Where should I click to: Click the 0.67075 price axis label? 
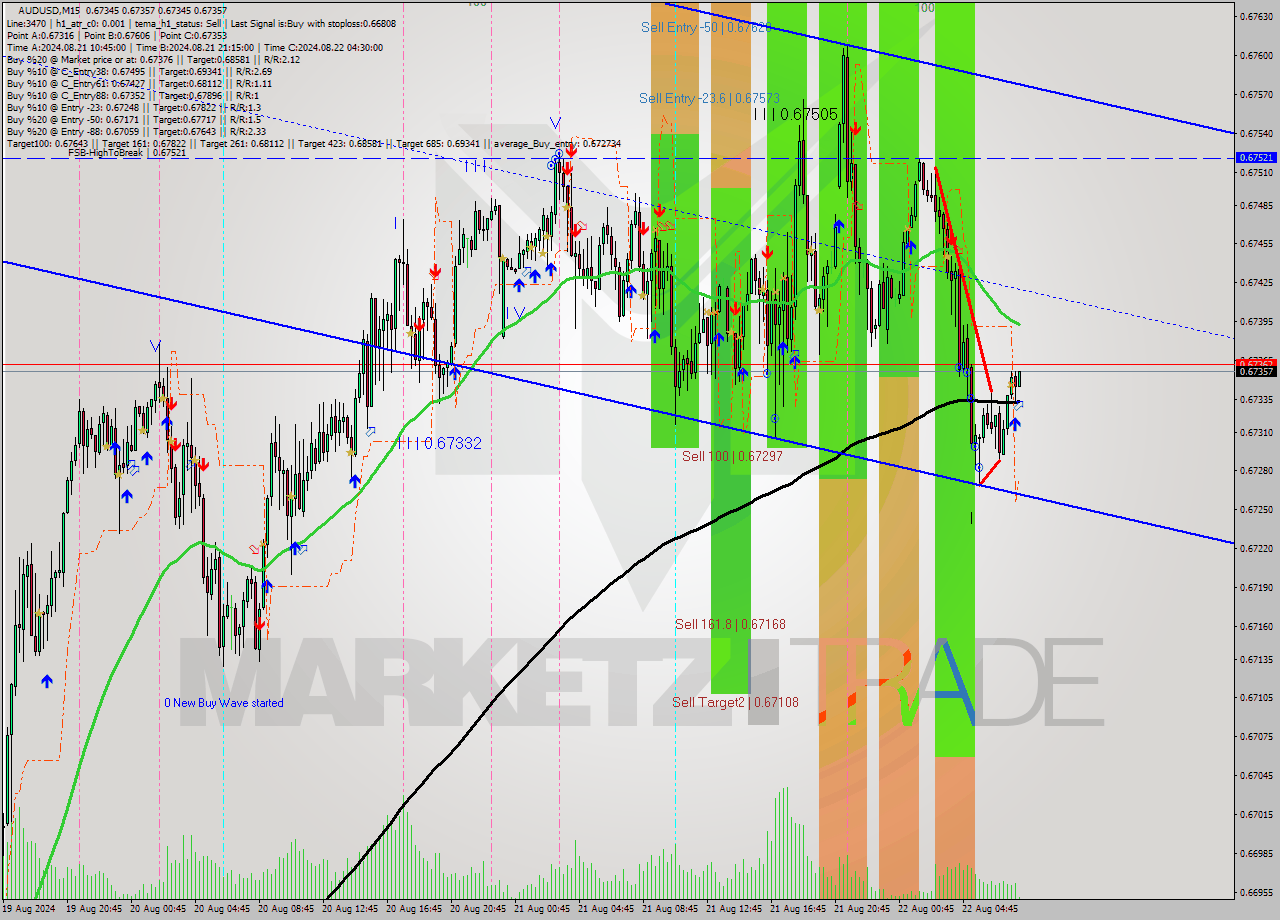coord(1256,737)
